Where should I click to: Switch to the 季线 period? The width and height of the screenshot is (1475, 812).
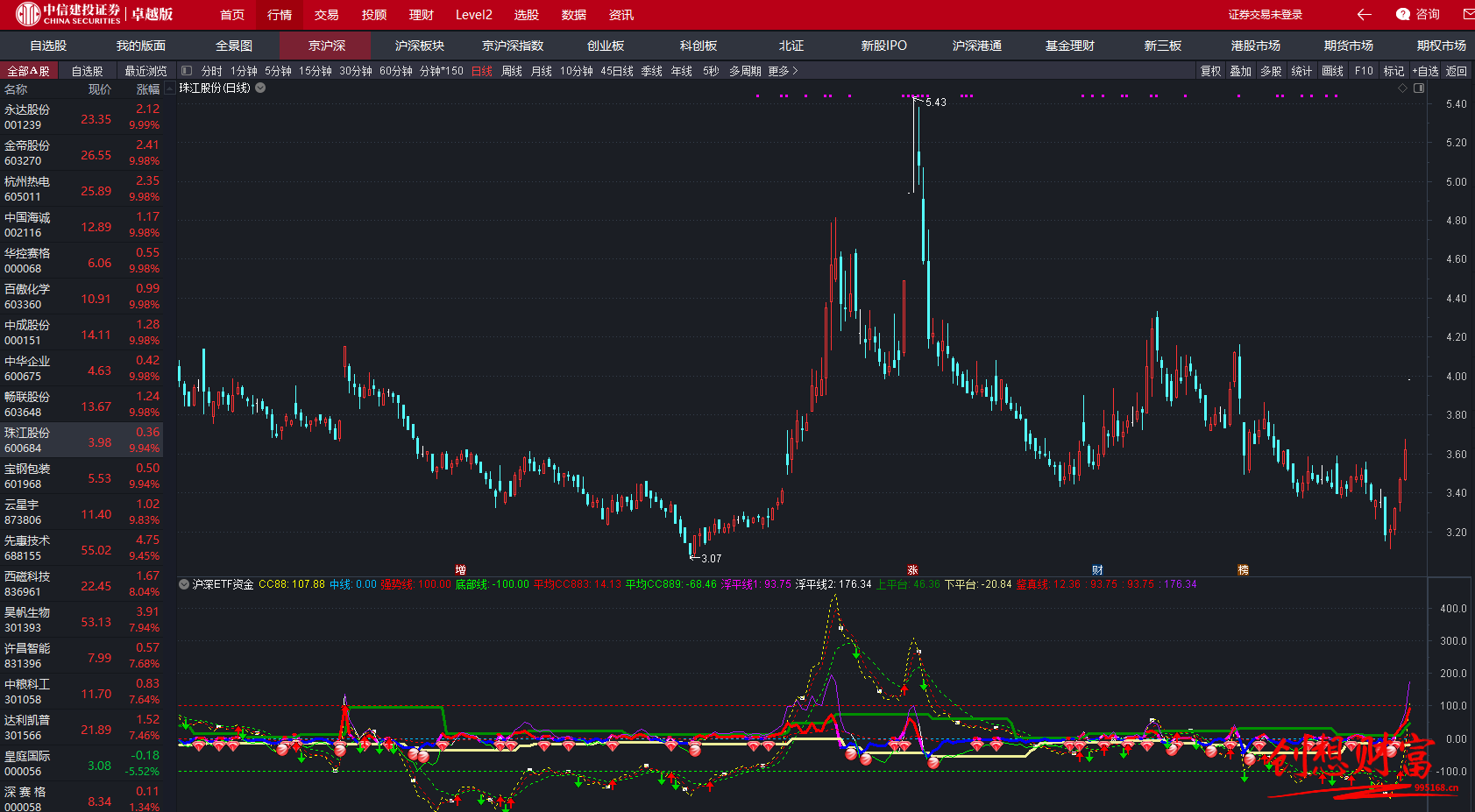652,71
